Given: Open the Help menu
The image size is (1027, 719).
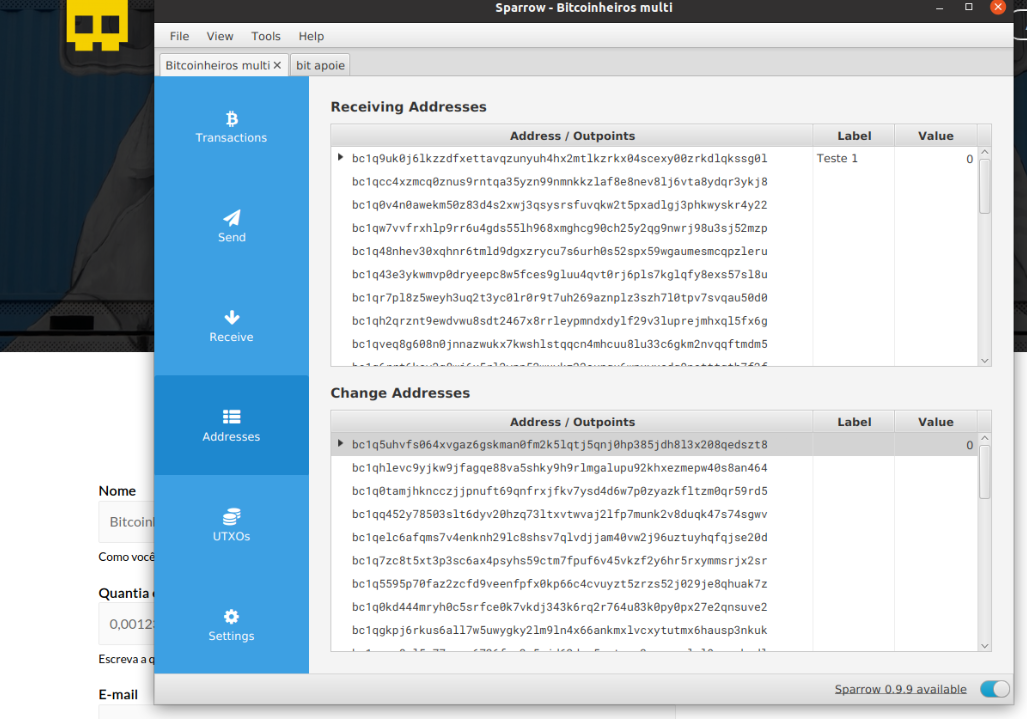Looking at the screenshot, I should (x=311, y=36).
